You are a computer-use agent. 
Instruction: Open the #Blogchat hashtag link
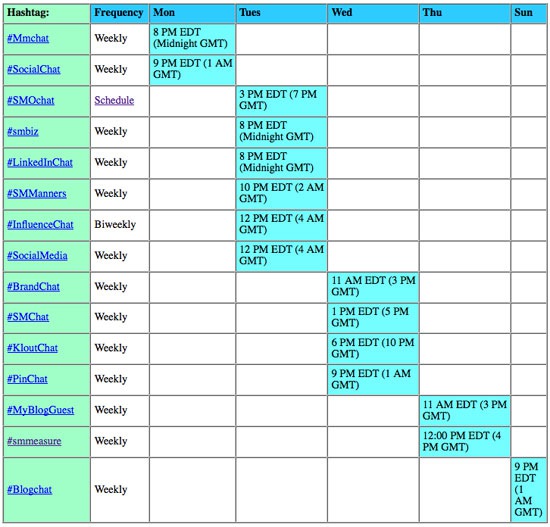(29, 490)
